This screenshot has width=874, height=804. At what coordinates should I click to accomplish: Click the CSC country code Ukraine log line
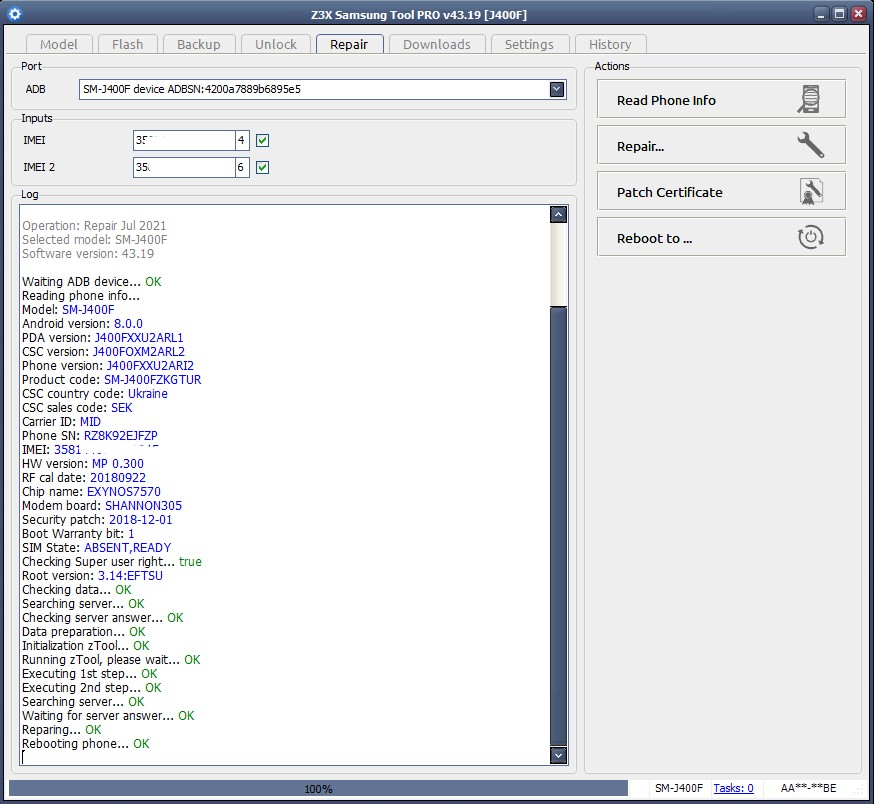(x=95, y=394)
